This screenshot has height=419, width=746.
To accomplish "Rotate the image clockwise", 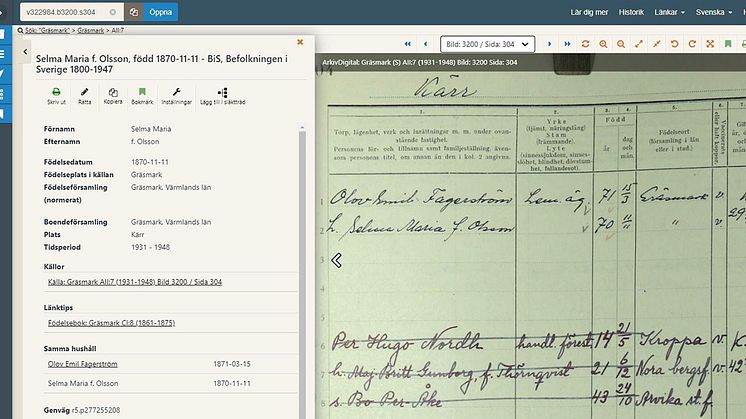I will coord(692,44).
